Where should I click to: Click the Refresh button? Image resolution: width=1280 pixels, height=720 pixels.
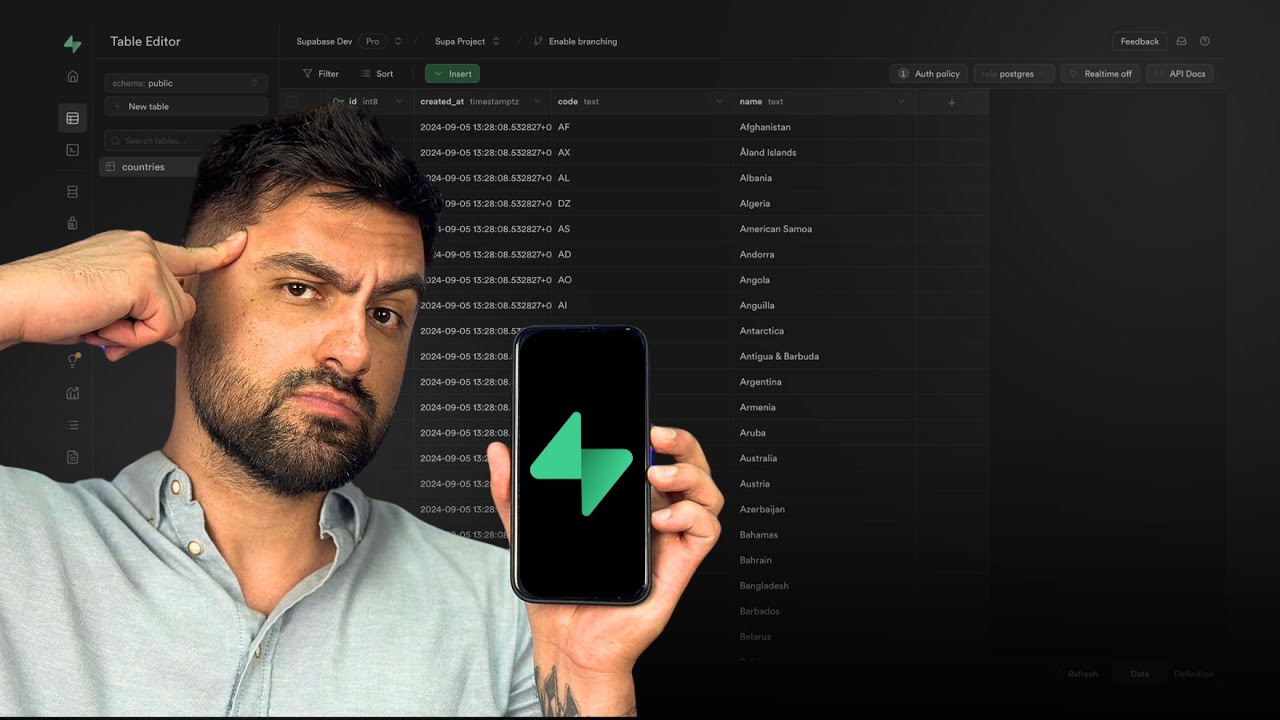point(1082,674)
